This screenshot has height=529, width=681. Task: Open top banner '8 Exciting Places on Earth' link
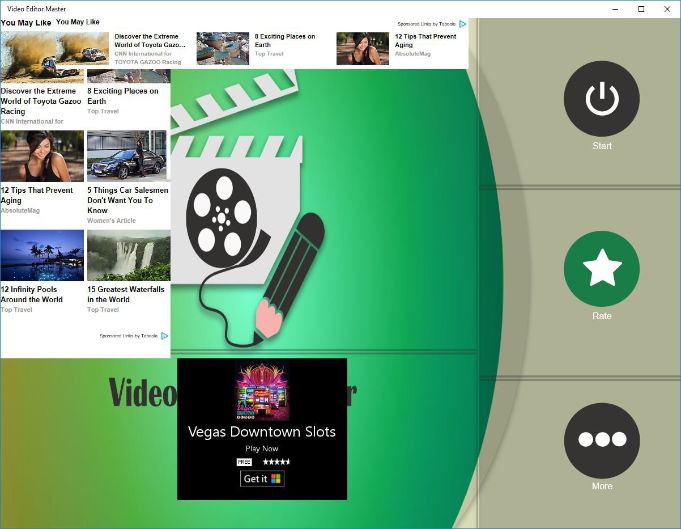point(285,40)
